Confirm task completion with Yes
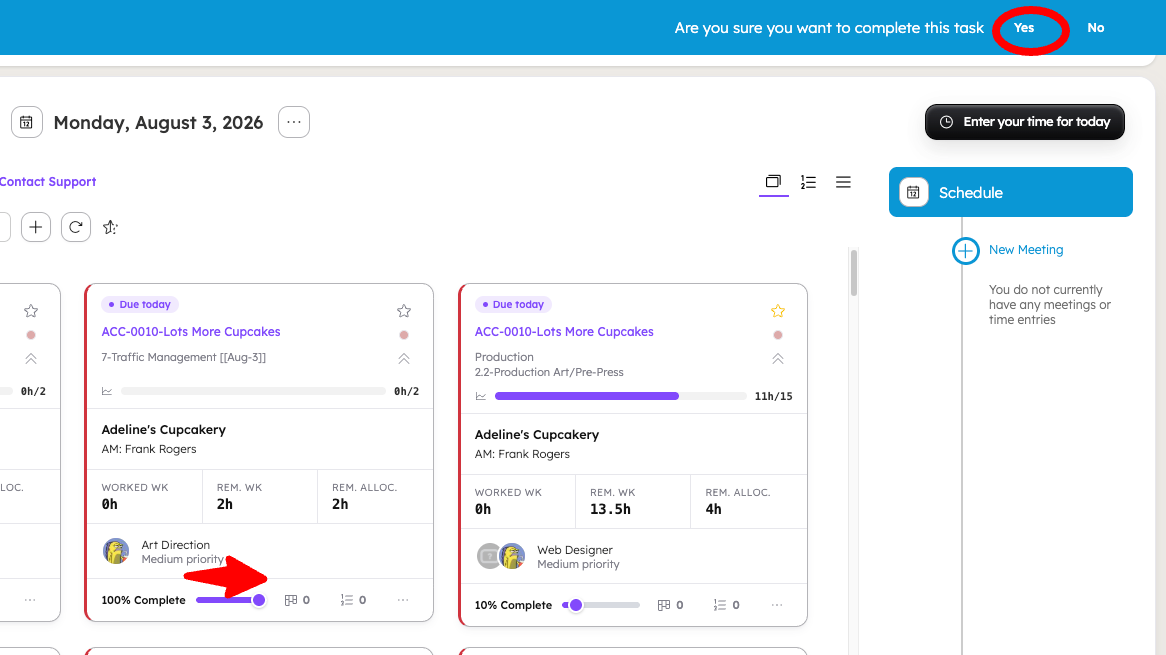The image size is (1166, 655). click(x=1023, y=28)
